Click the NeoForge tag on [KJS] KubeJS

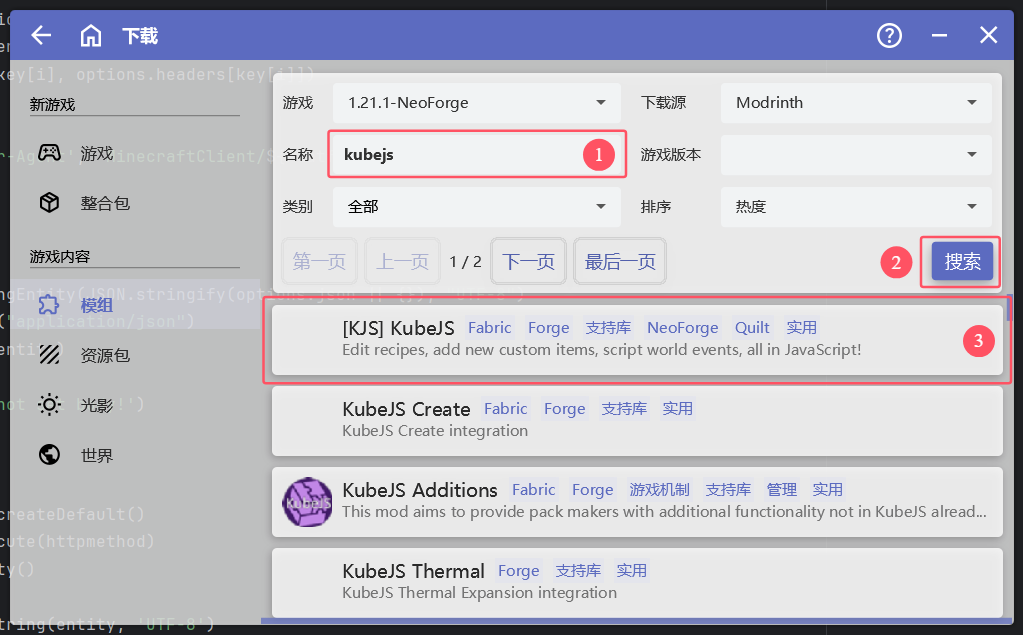[682, 328]
